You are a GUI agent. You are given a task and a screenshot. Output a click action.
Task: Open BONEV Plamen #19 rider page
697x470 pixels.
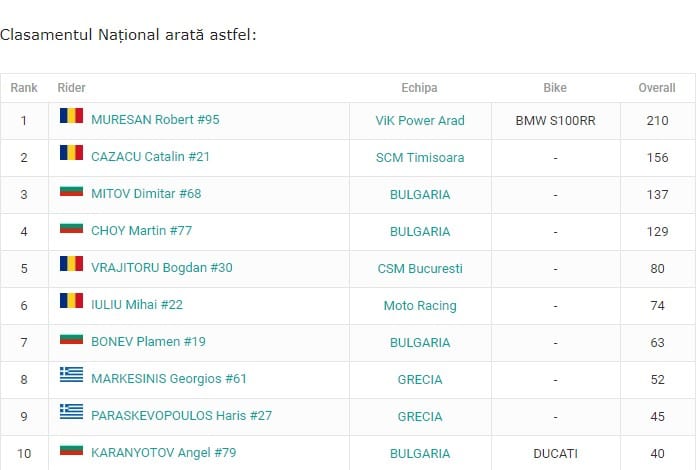point(148,341)
